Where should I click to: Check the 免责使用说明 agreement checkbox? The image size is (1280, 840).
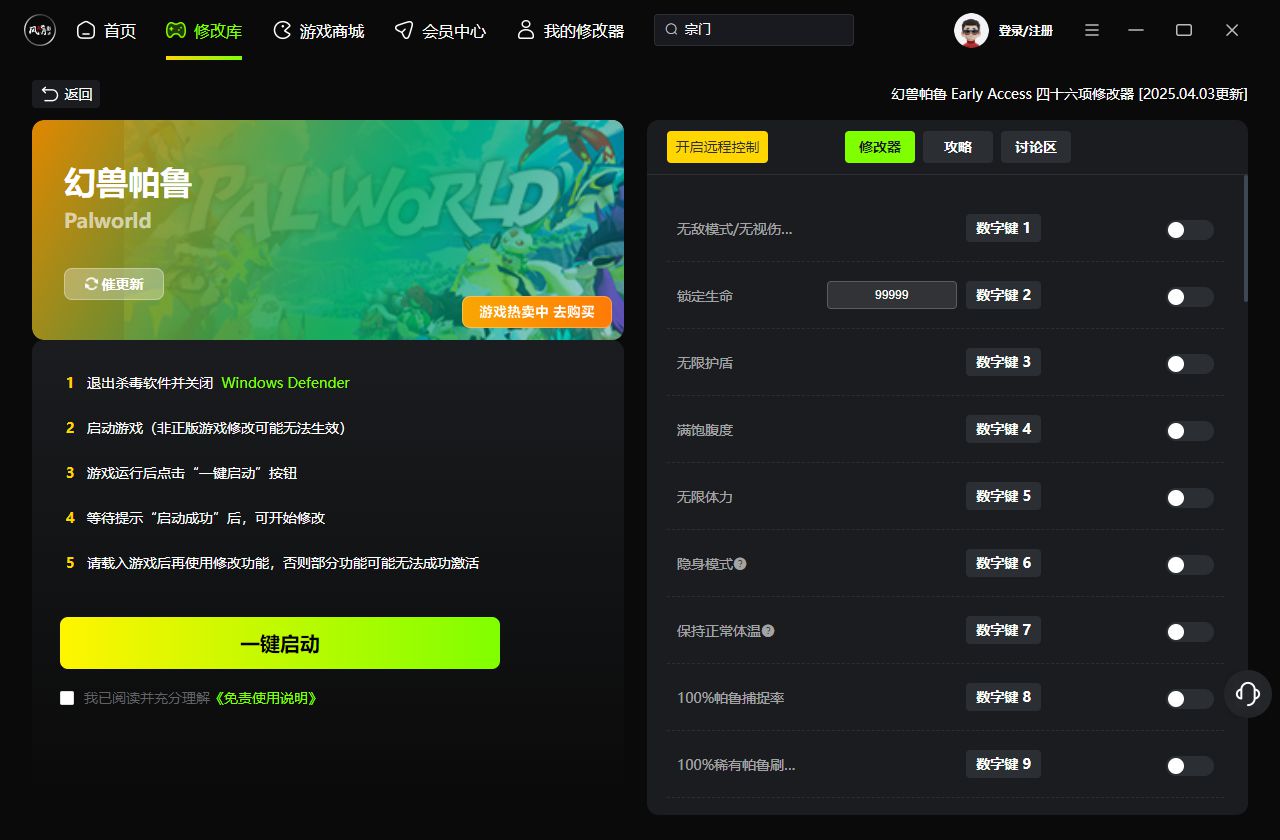click(67, 698)
